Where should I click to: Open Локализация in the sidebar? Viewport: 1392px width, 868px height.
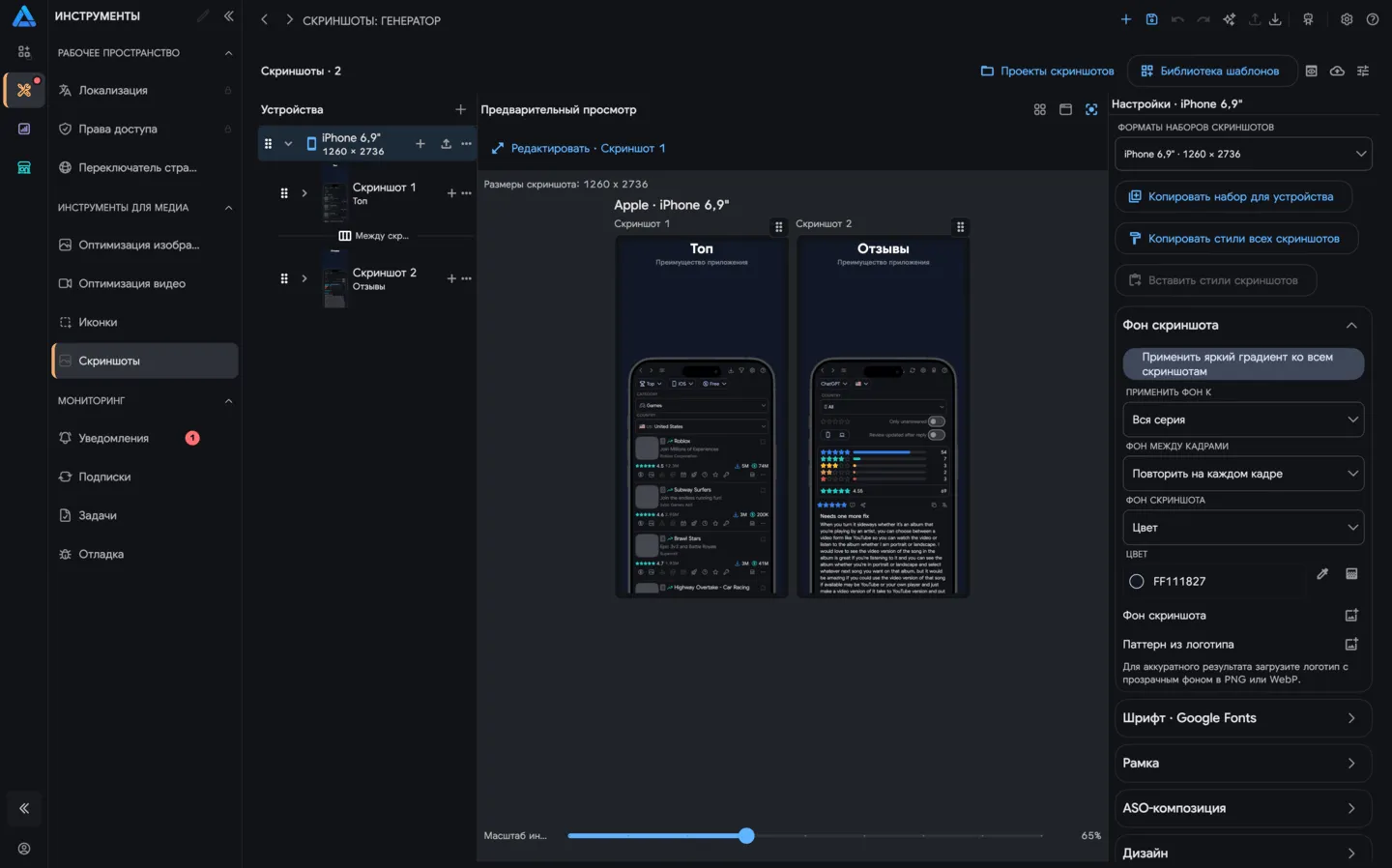click(145, 90)
